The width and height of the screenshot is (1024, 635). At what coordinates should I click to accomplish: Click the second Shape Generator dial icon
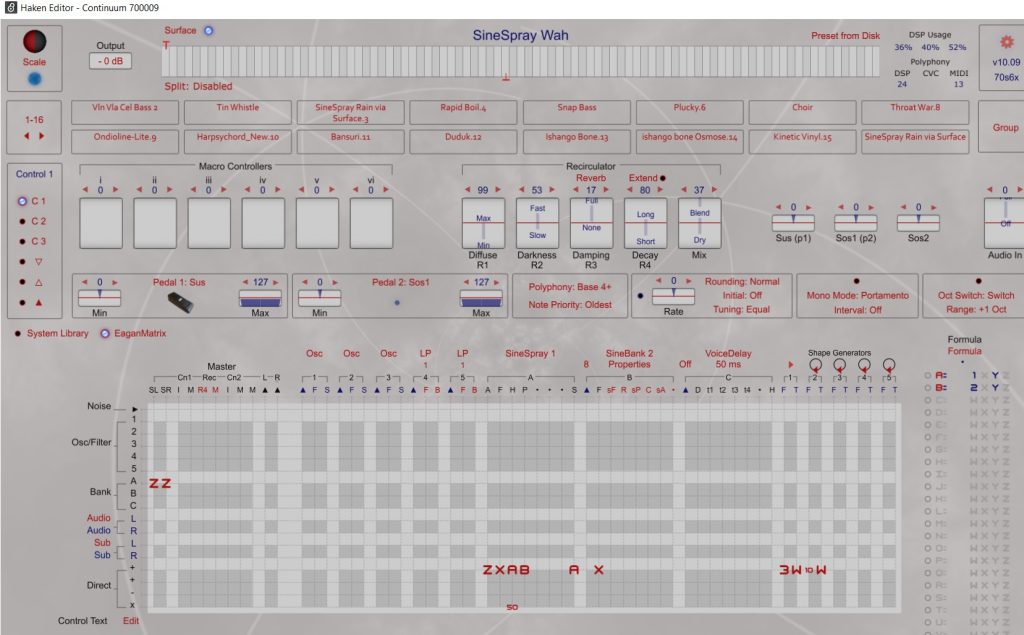tap(840, 365)
